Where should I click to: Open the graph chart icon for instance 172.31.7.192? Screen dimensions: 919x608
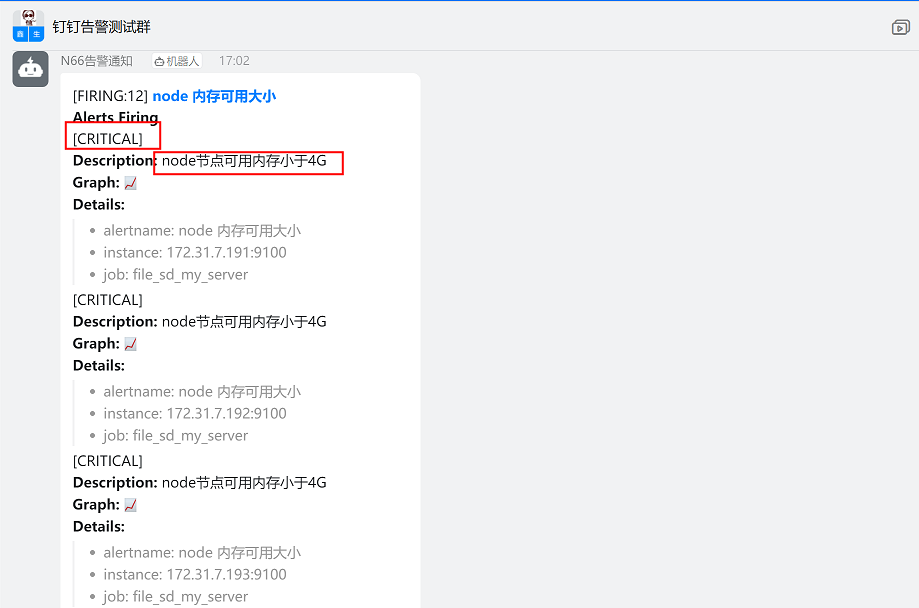(131, 344)
